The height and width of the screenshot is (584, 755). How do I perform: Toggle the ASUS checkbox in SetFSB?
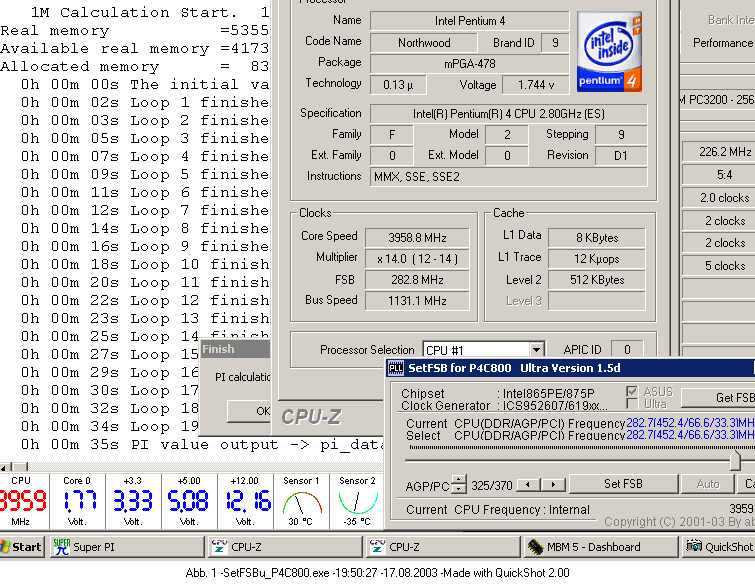[632, 391]
